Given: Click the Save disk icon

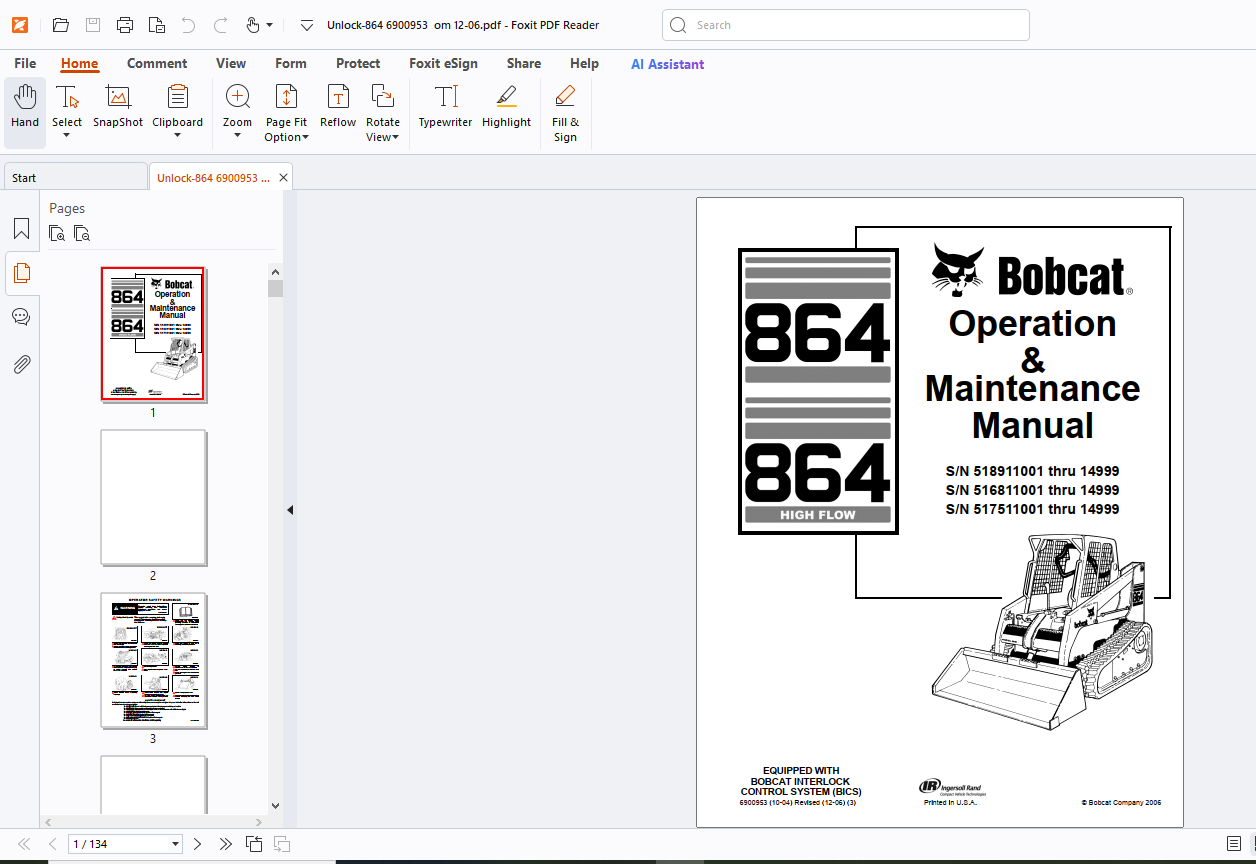Looking at the screenshot, I should click(92, 25).
